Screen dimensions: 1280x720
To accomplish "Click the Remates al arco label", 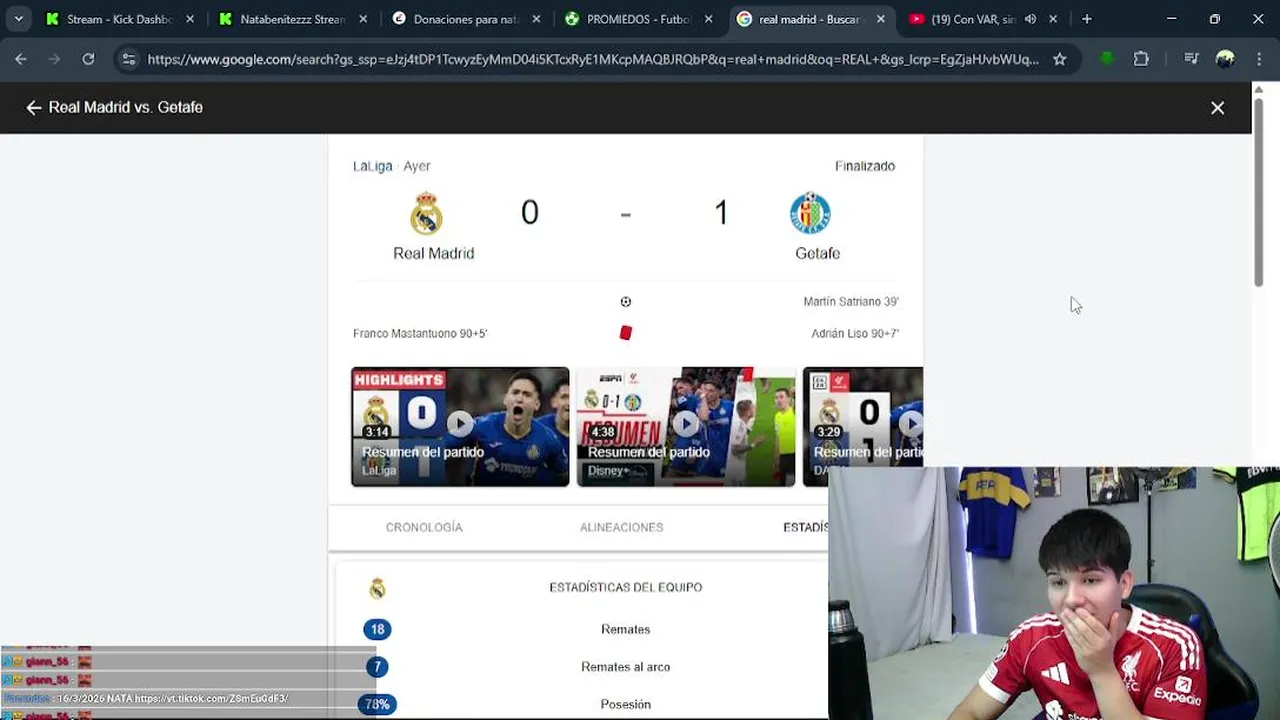I will point(626,667).
